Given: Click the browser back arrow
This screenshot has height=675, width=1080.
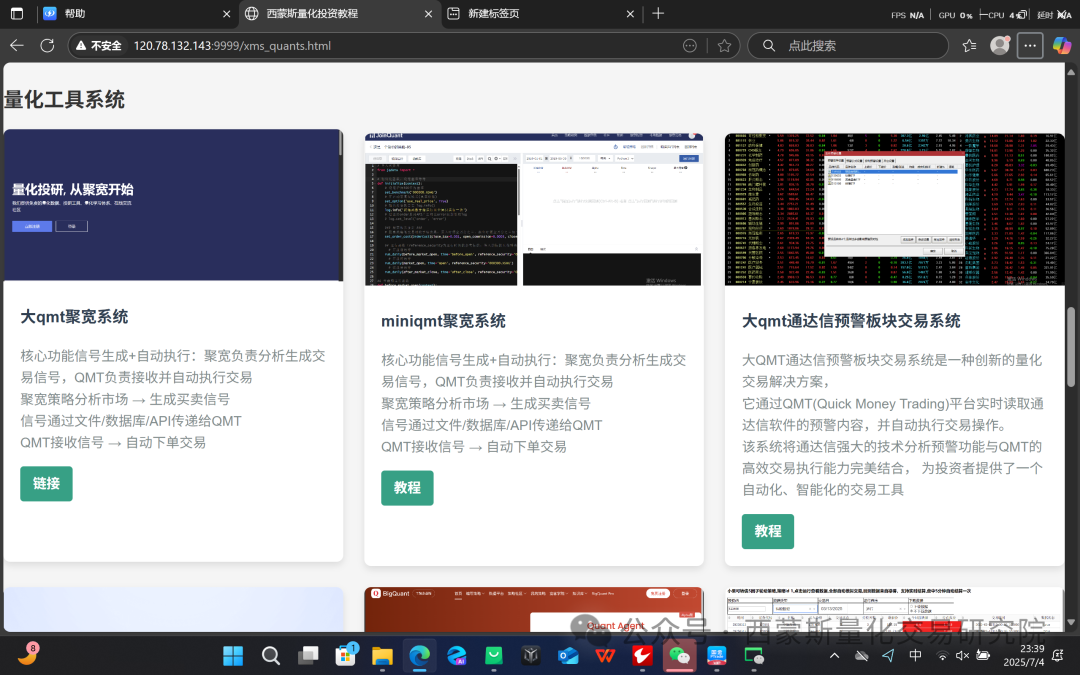Looking at the screenshot, I should (x=17, y=45).
